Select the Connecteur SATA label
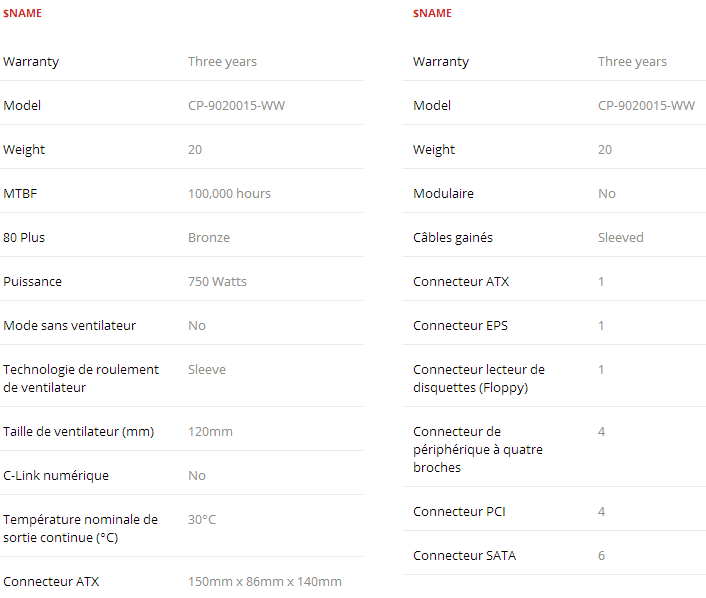Image resolution: width=706 pixels, height=598 pixels. click(x=465, y=556)
